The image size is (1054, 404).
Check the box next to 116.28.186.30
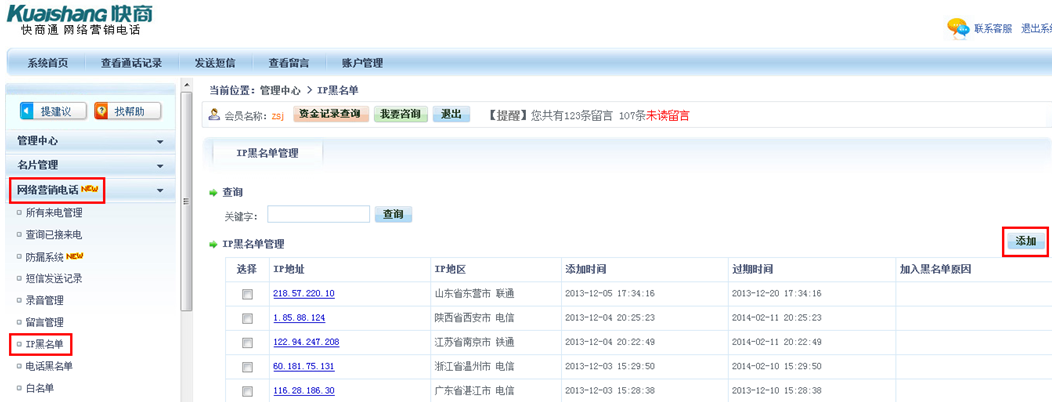247,390
